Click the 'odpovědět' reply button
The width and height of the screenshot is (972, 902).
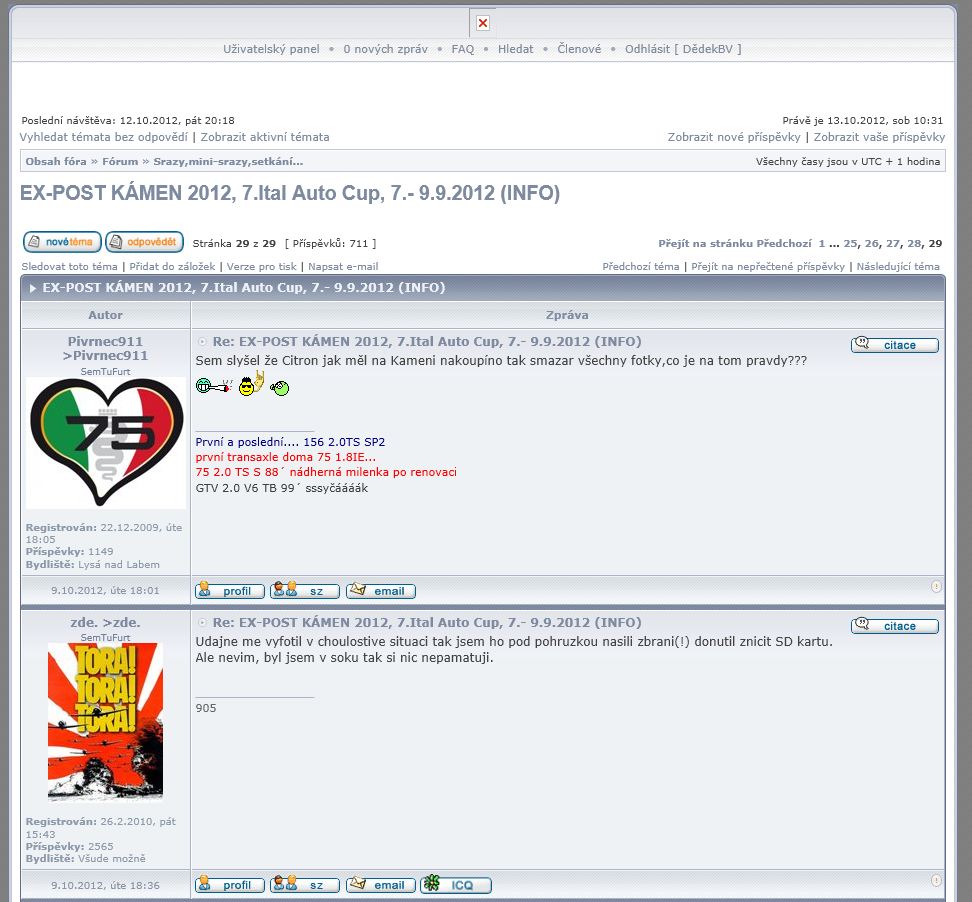[145, 242]
